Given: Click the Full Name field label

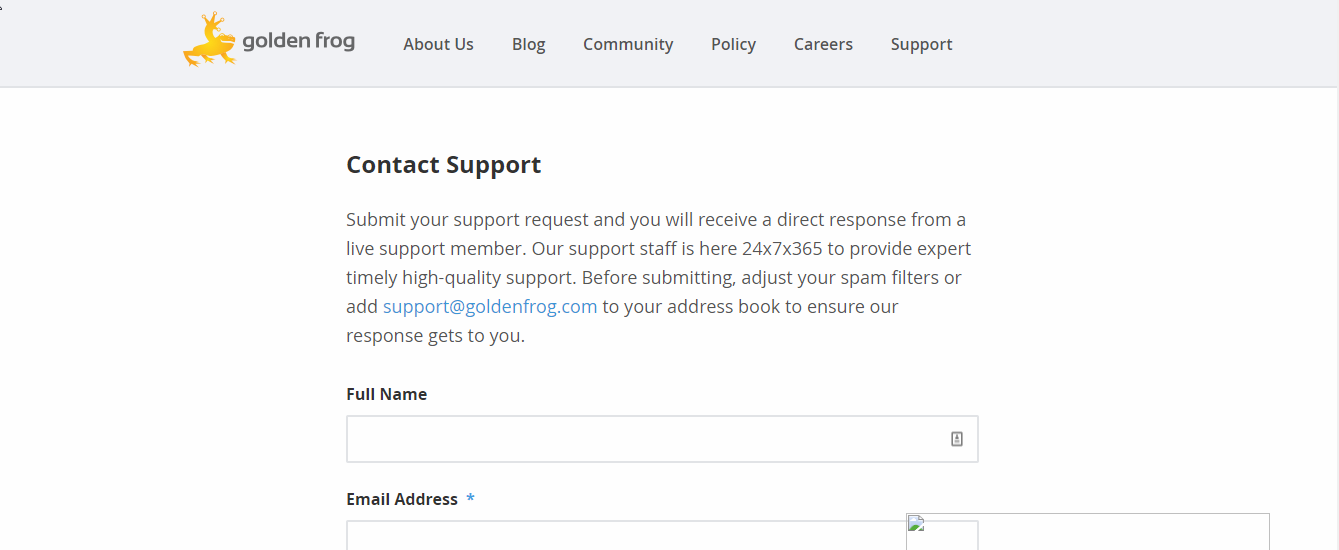Looking at the screenshot, I should coord(386,394).
